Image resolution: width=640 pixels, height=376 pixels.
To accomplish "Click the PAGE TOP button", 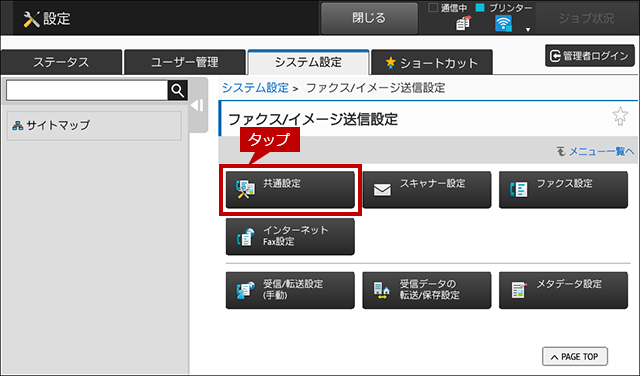I will [575, 356].
